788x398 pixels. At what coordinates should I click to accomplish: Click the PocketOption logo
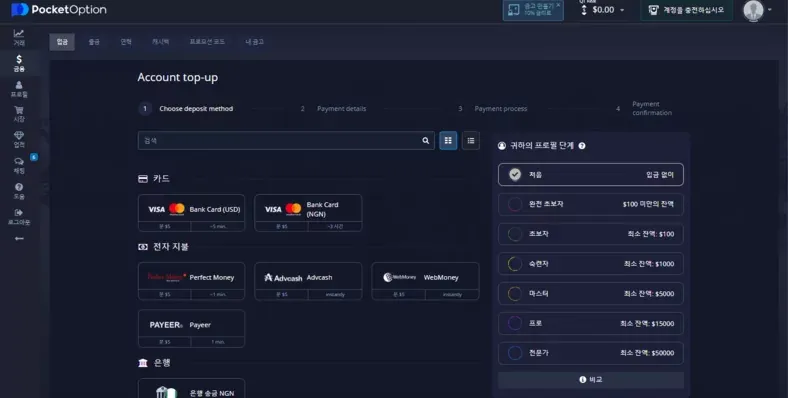click(x=59, y=10)
